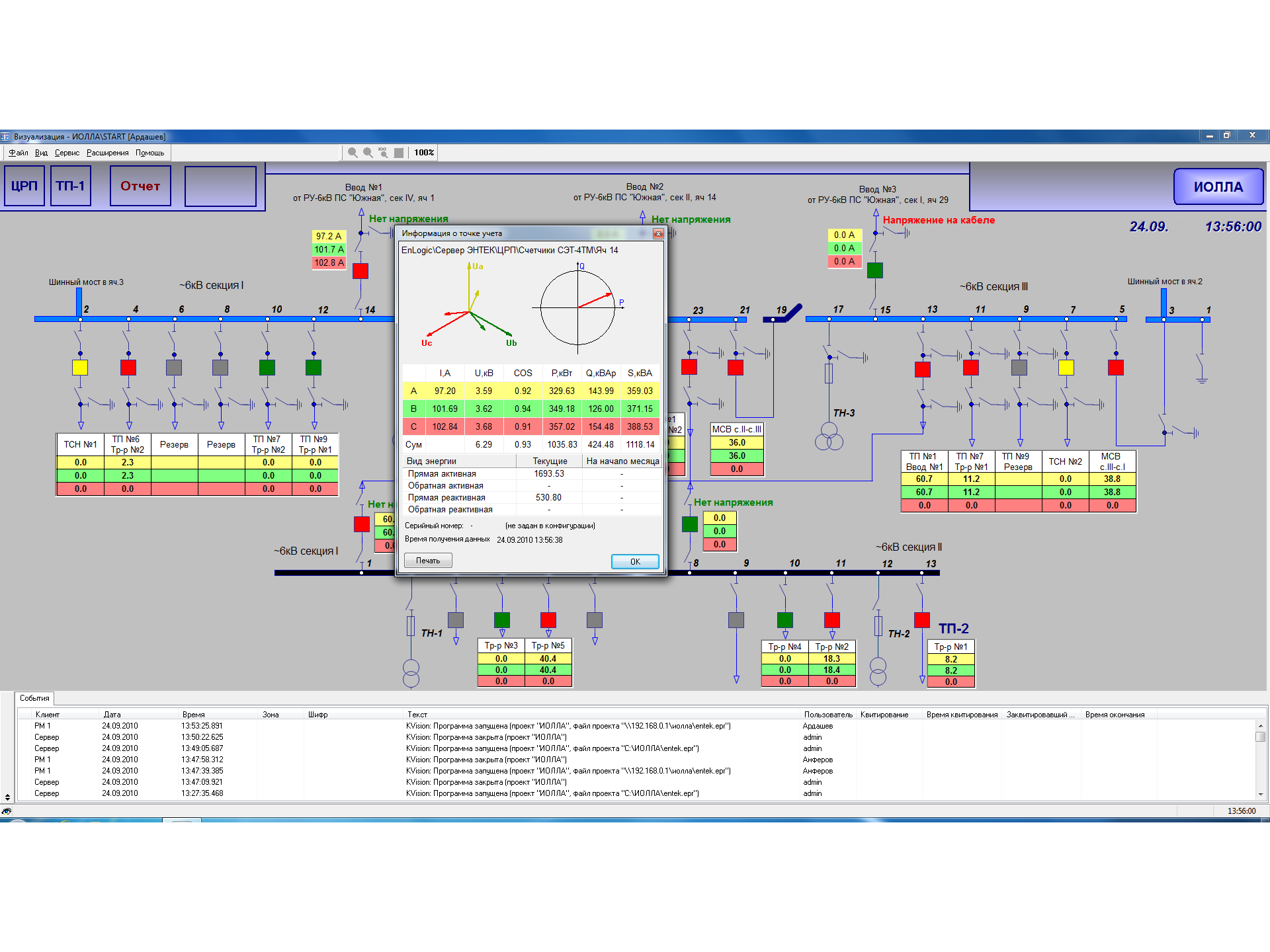Open the Вид menu
Viewport: 1270px width, 952px height.
tap(41, 153)
